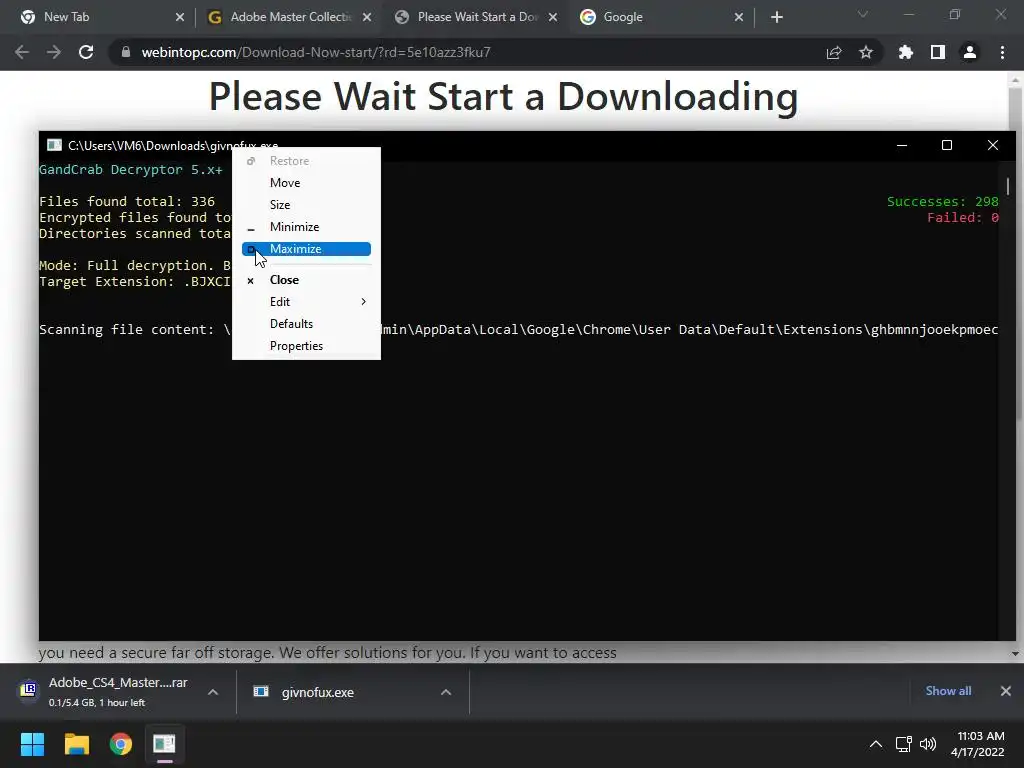Open the tab search dropdown arrow
The height and width of the screenshot is (768, 1024).
[x=863, y=14]
